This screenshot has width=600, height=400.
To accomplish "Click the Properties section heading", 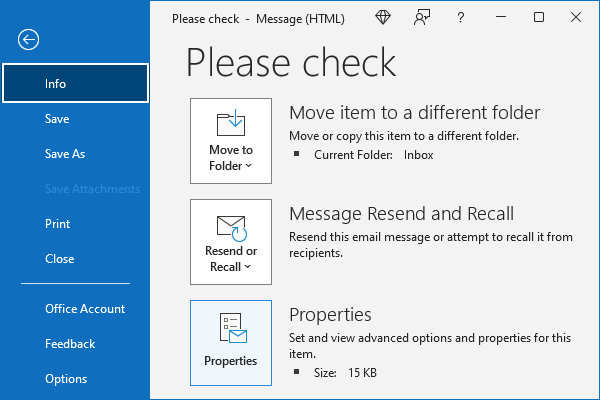I will 330,315.
